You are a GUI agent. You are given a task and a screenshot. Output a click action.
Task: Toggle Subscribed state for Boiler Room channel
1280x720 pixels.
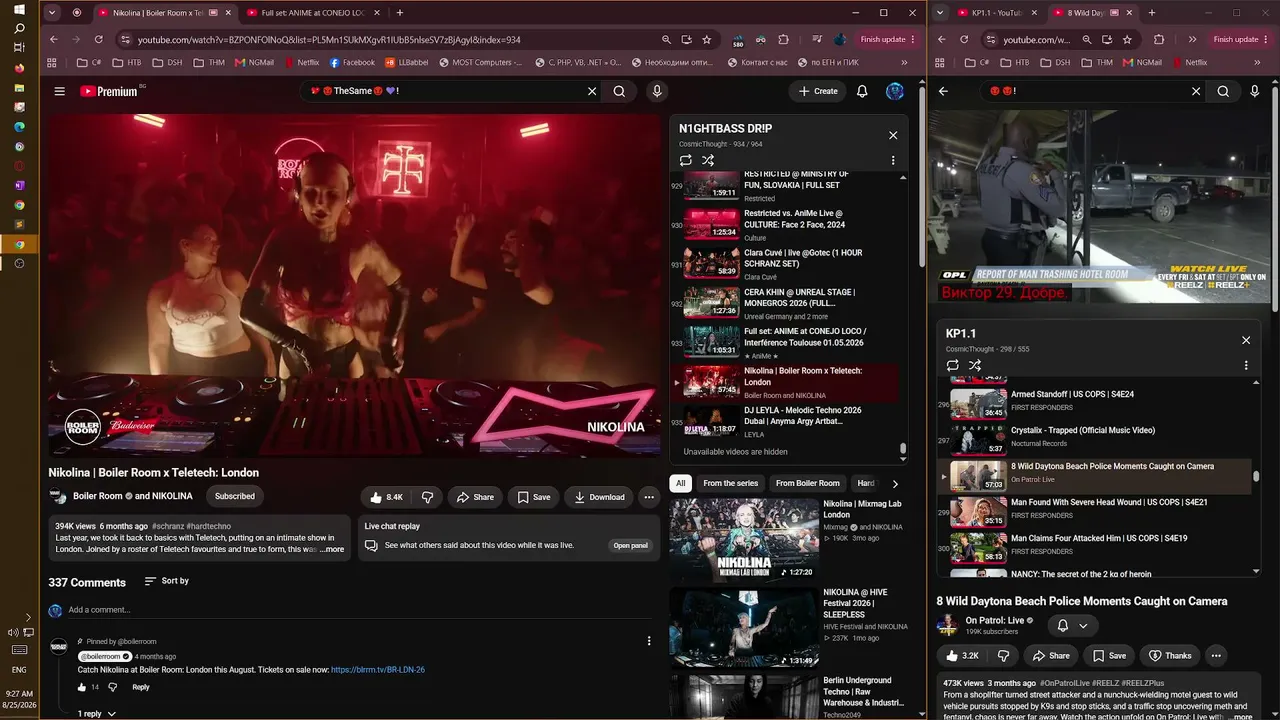pos(235,496)
